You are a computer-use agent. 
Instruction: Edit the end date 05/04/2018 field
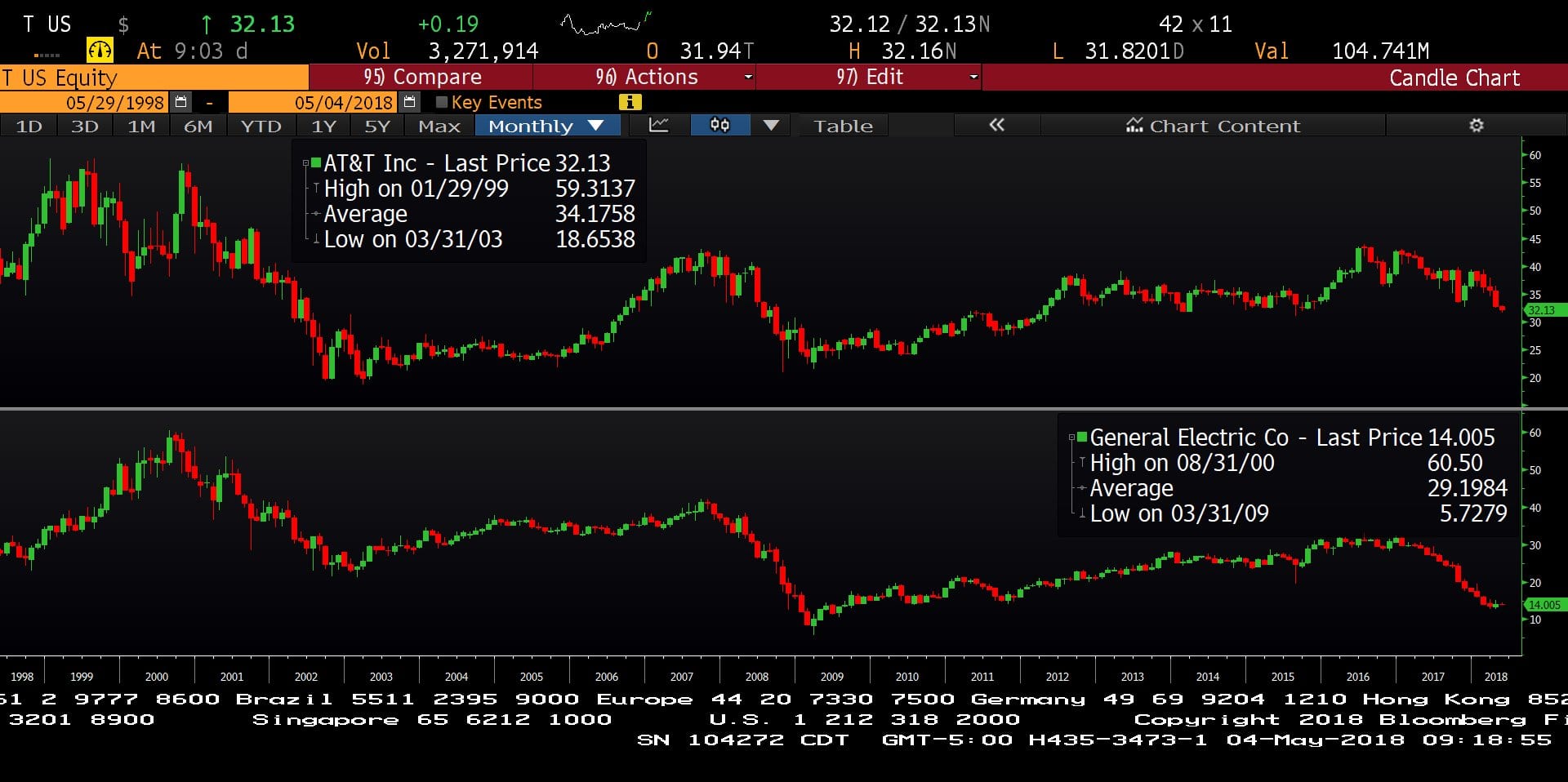click(314, 102)
